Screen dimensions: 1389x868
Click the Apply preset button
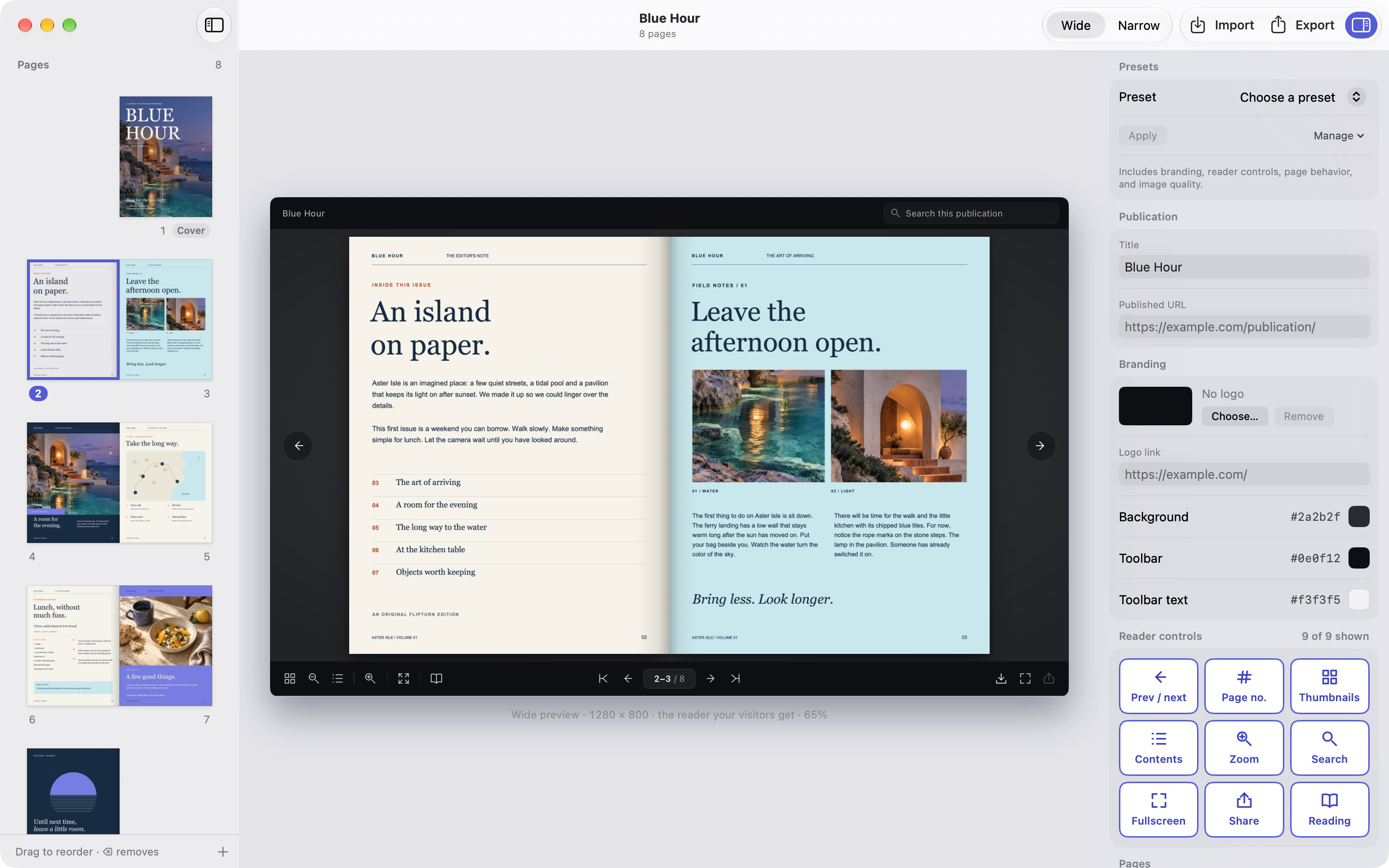pyautogui.click(x=1142, y=136)
